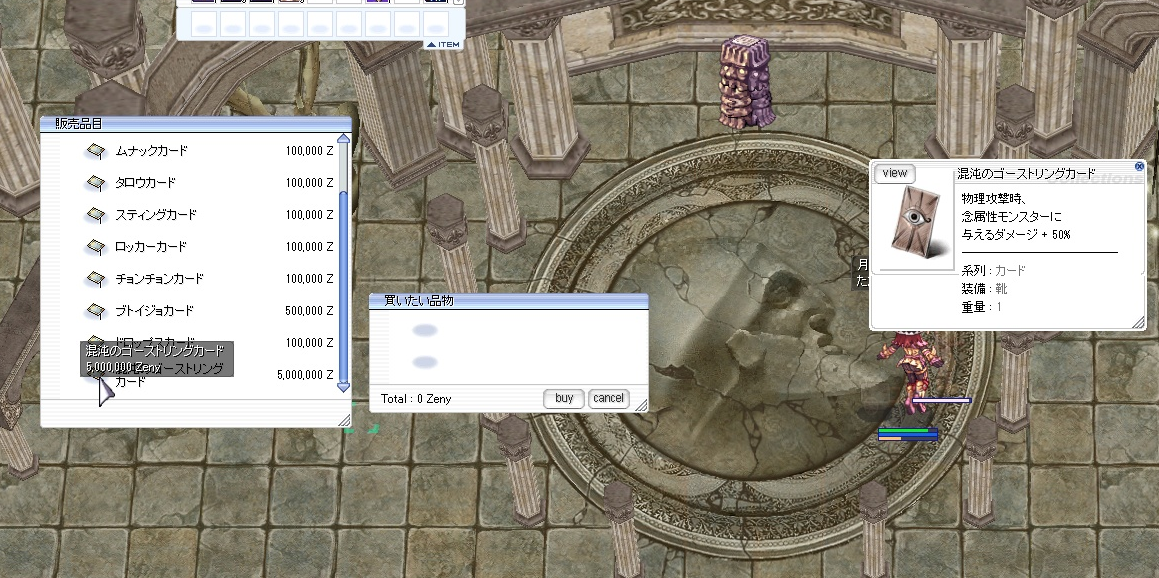Click the totem-like NPC in the courtyard
Screen dimensions: 1159x578
pyautogui.click(x=746, y=82)
